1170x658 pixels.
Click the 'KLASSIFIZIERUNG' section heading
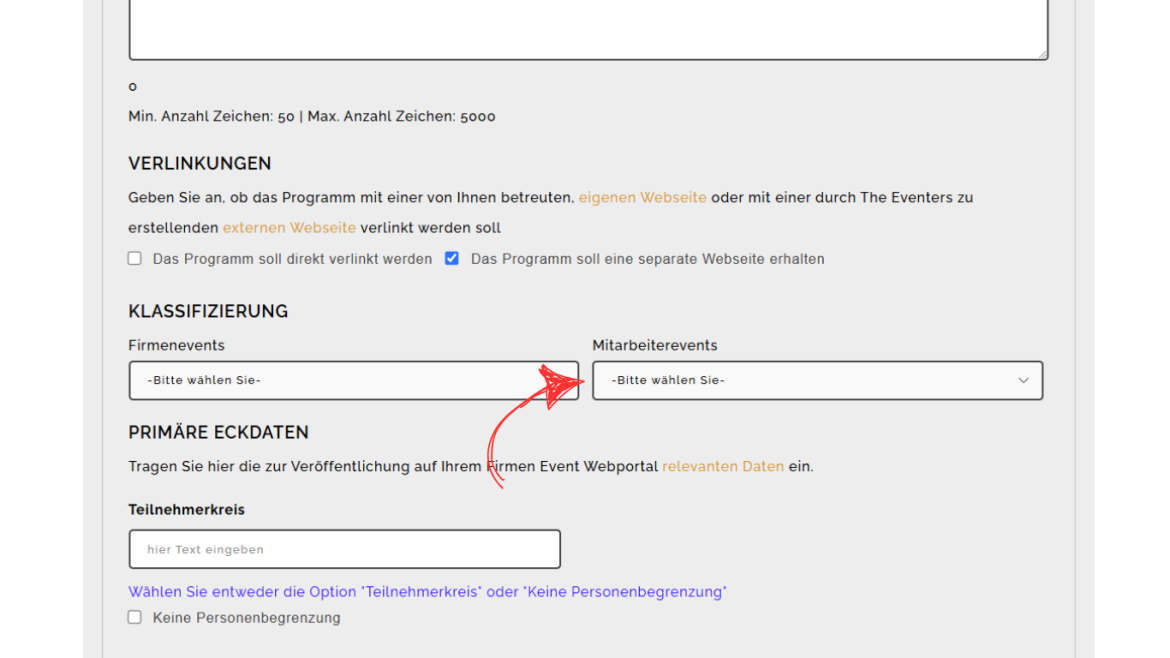(x=208, y=311)
